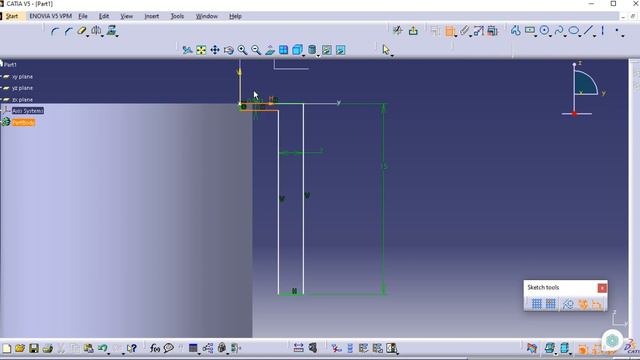The image size is (640, 360).
Task: Click the Shading view mode cylinder icon
Action: click(312, 50)
